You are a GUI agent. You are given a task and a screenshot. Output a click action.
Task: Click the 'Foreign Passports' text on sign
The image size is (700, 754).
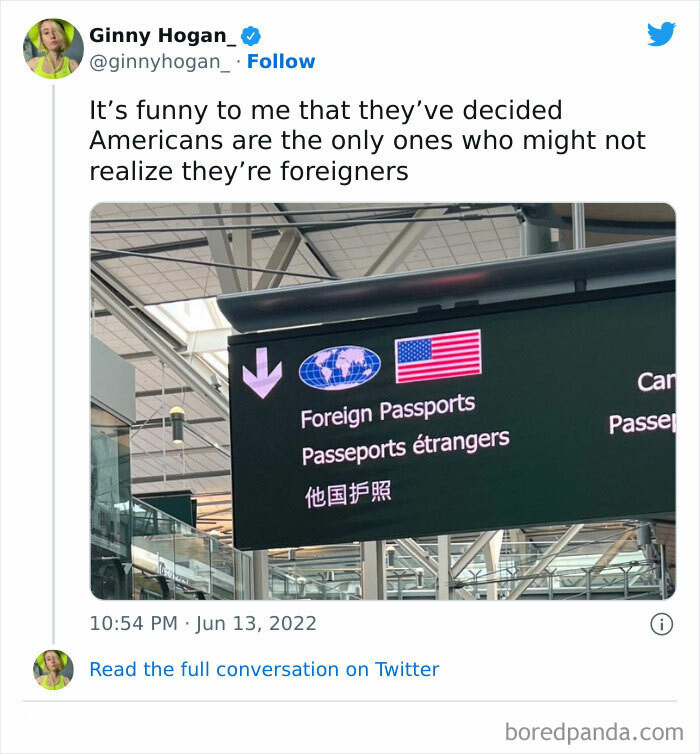pos(387,410)
